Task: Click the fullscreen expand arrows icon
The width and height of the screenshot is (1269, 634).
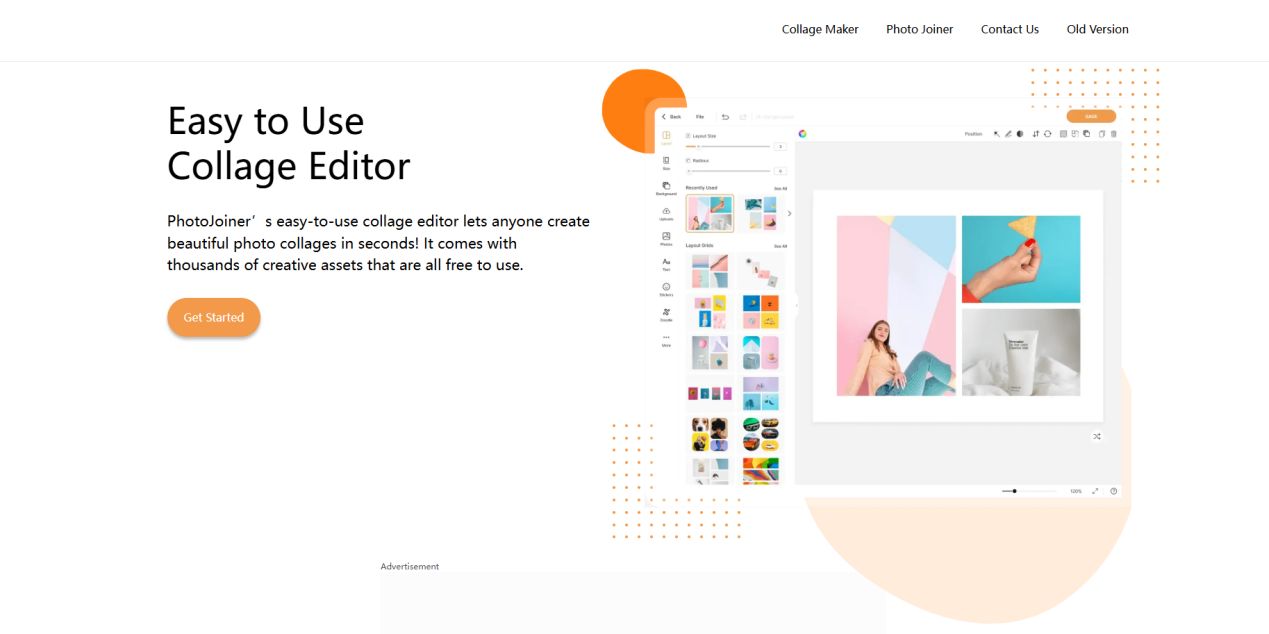Action: 1095,491
